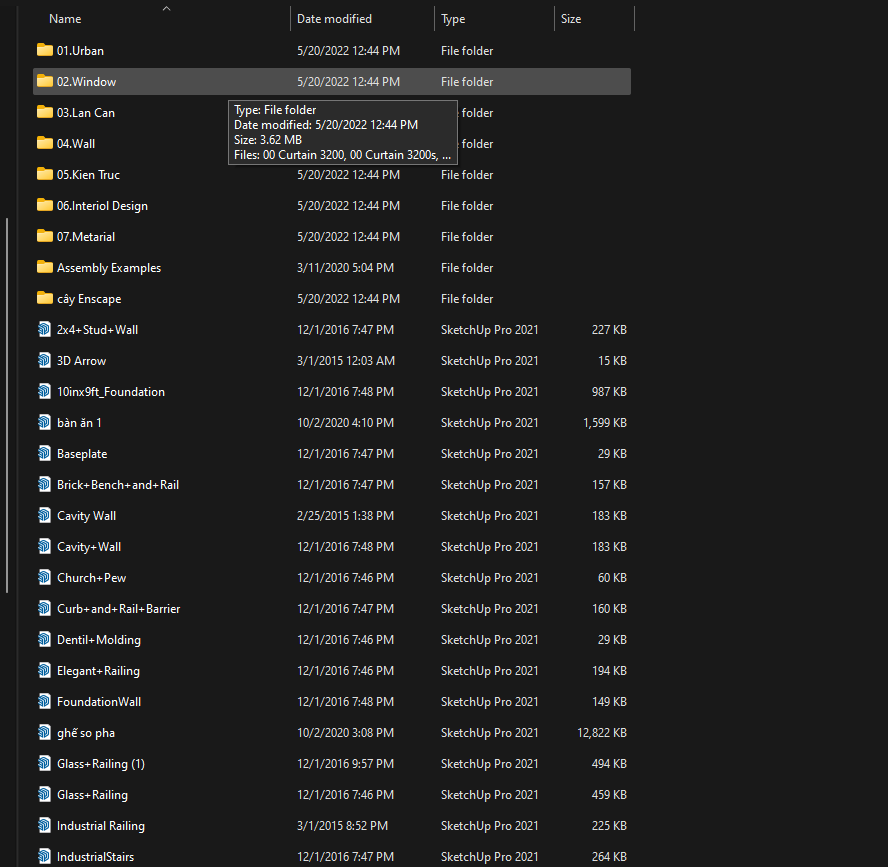
Task: Click the vertical scrollbar on left edge
Action: coord(7,405)
